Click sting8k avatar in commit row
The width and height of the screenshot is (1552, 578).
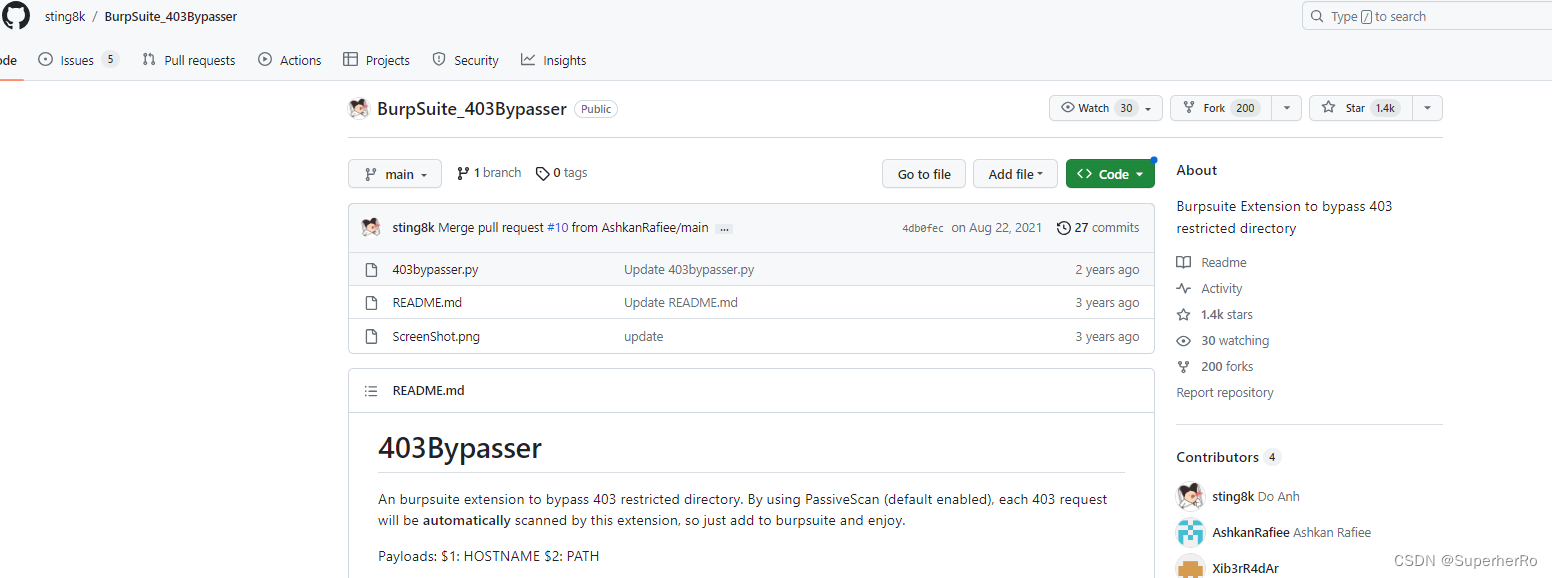(371, 227)
